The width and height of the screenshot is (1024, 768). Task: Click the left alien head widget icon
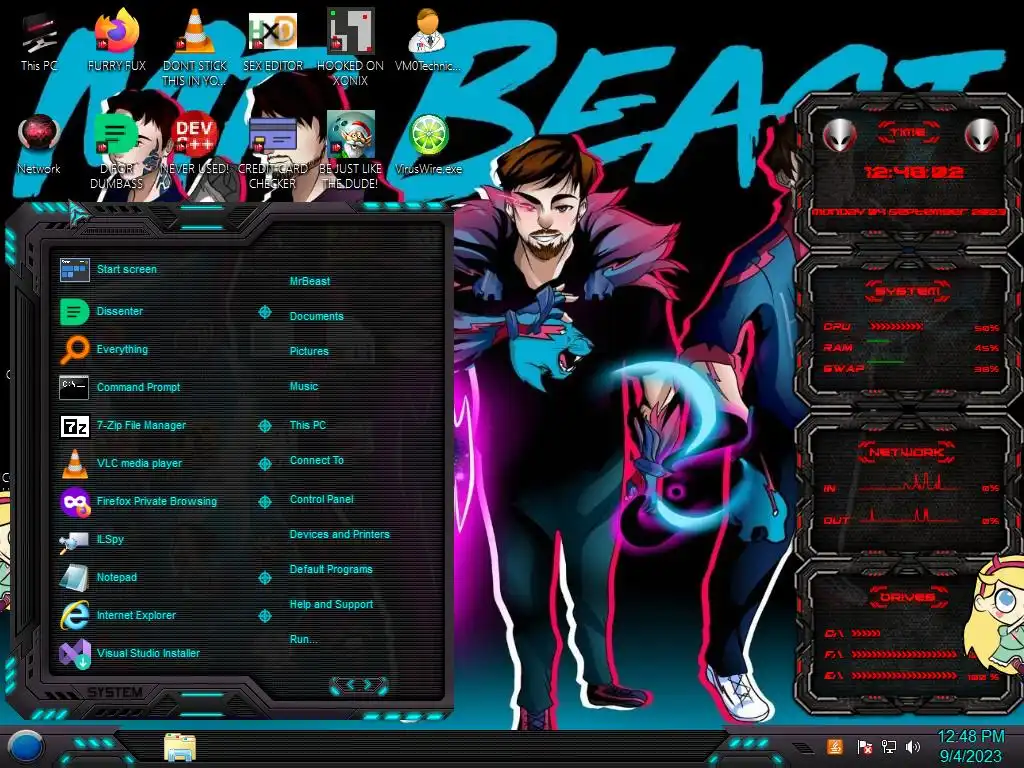[x=839, y=135]
